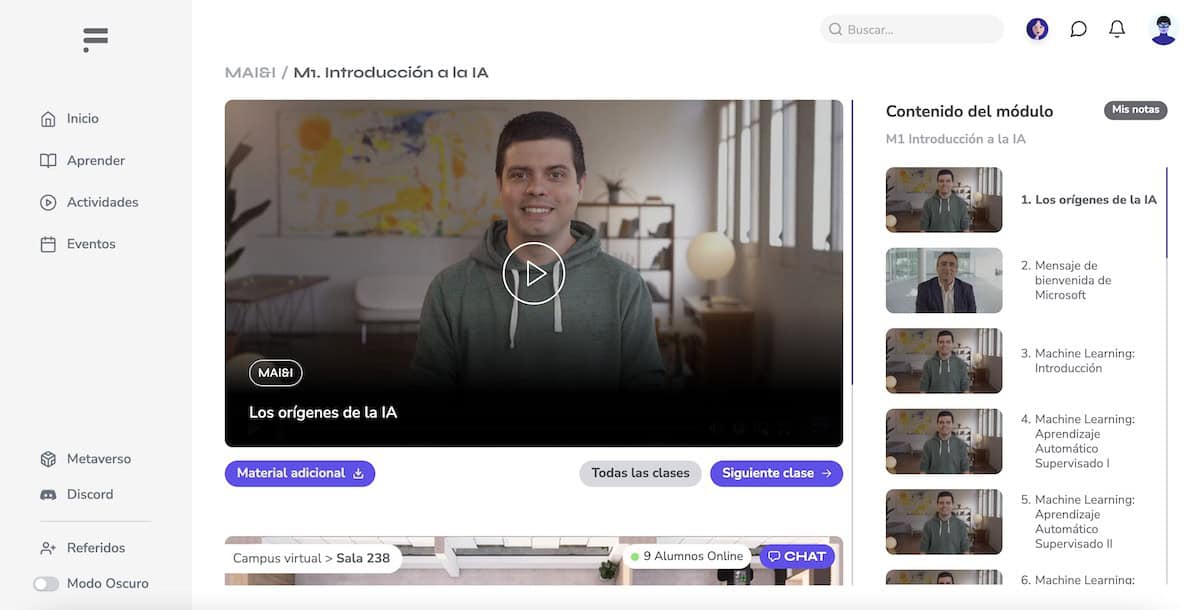Open Metaverso from the sidebar icon

(x=49, y=459)
